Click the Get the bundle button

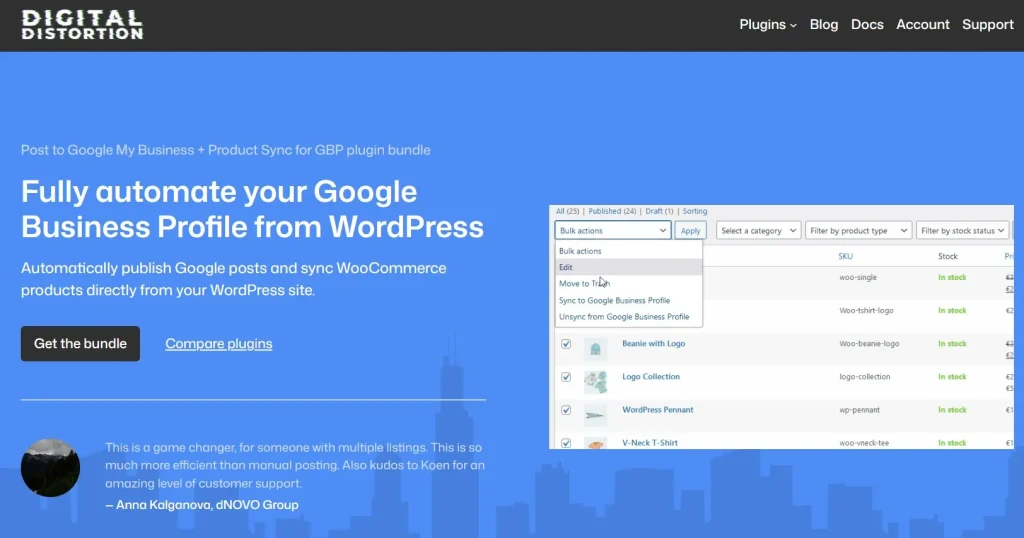click(x=80, y=343)
